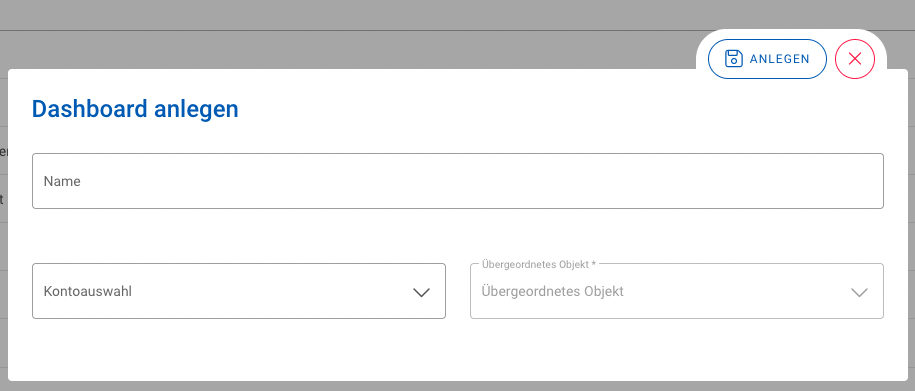915x391 pixels.
Task: Close the dialog with the red X
Action: [x=855, y=59]
